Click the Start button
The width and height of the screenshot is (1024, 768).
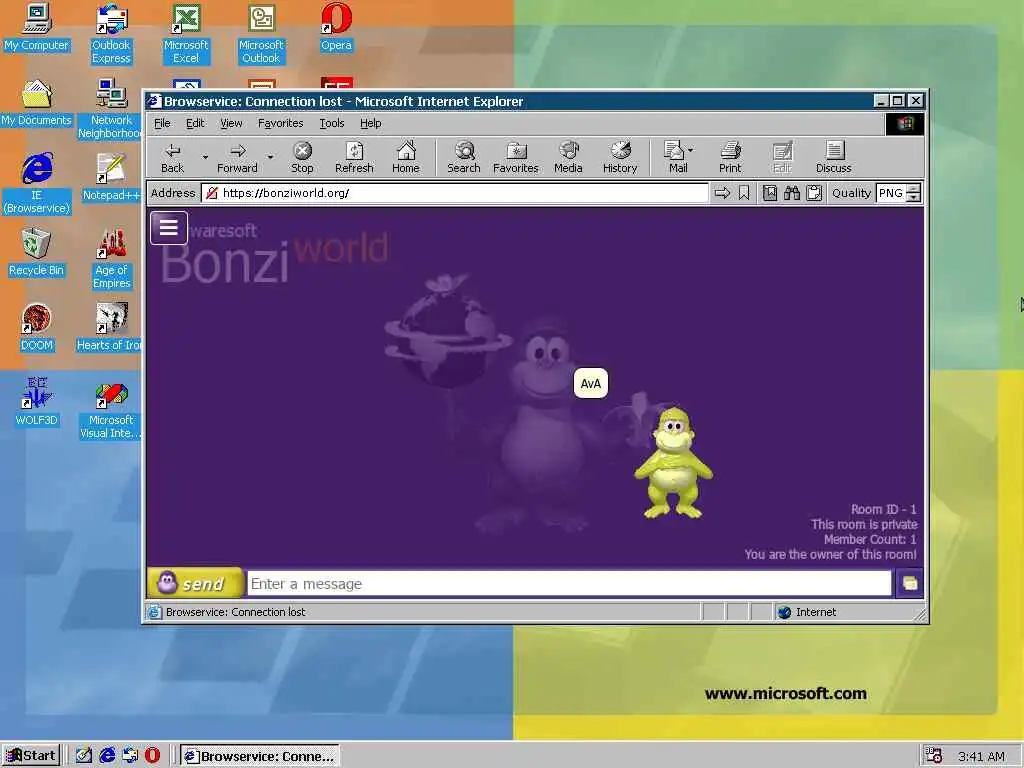click(x=31, y=756)
